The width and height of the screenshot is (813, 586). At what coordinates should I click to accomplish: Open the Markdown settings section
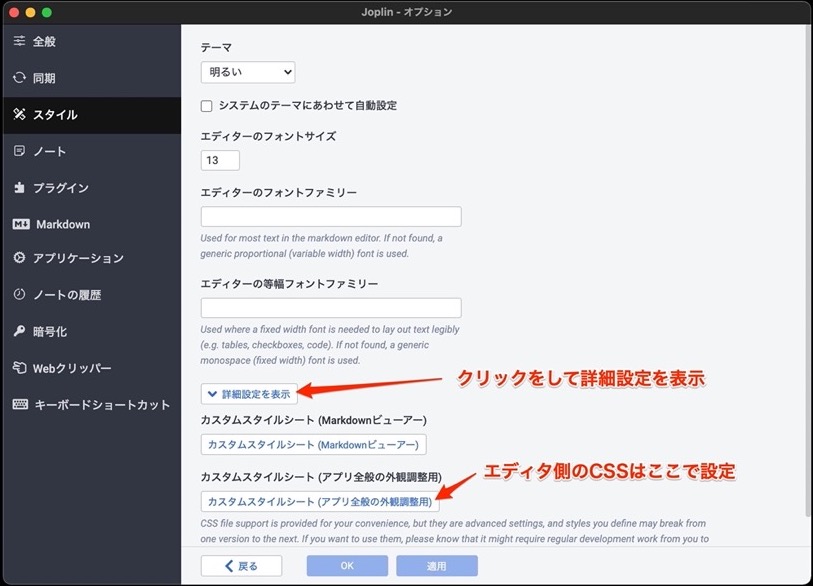60,224
